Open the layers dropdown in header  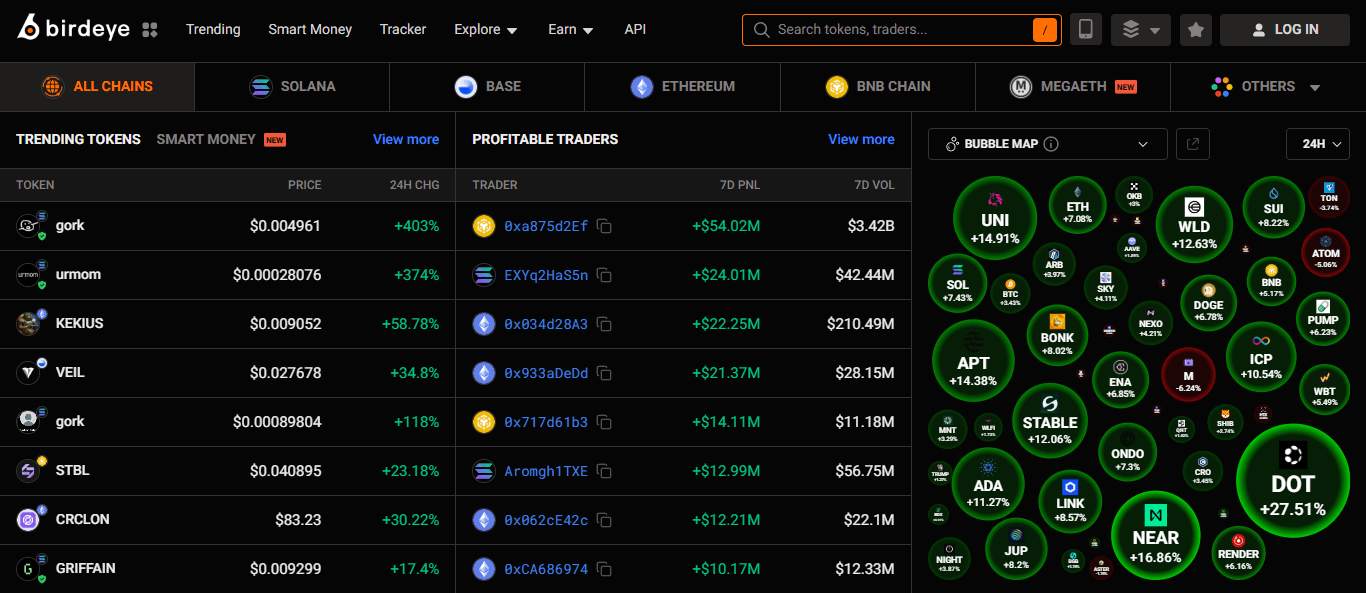point(1141,30)
